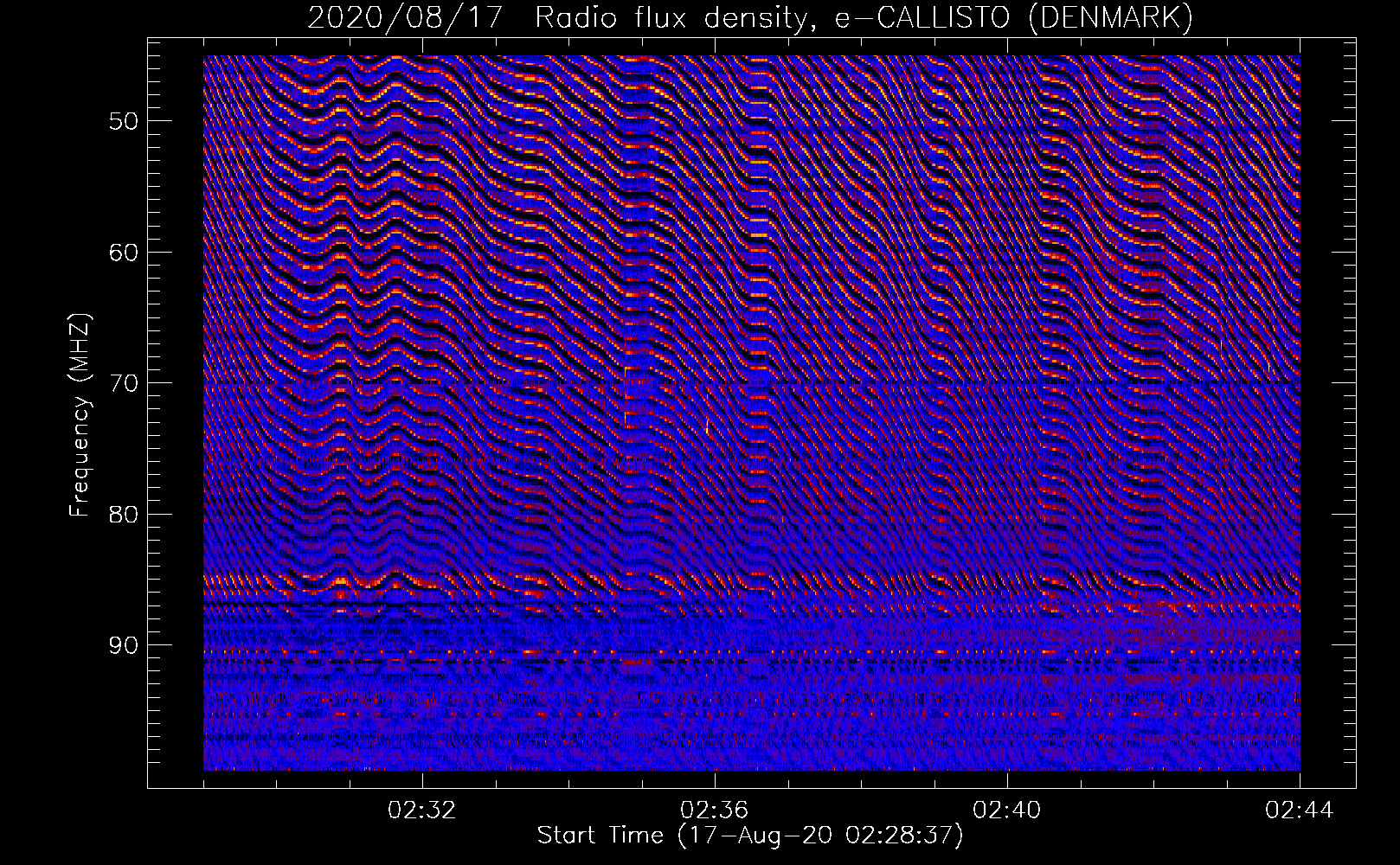The width and height of the screenshot is (1400, 865).
Task: Click the 50 frequency tick label
Action: (123, 120)
